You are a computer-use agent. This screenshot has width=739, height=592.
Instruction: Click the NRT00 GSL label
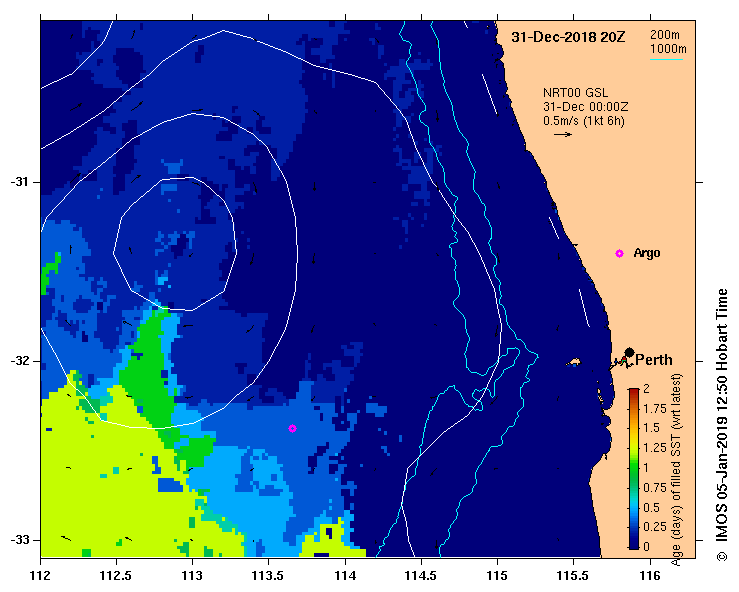click(x=575, y=93)
